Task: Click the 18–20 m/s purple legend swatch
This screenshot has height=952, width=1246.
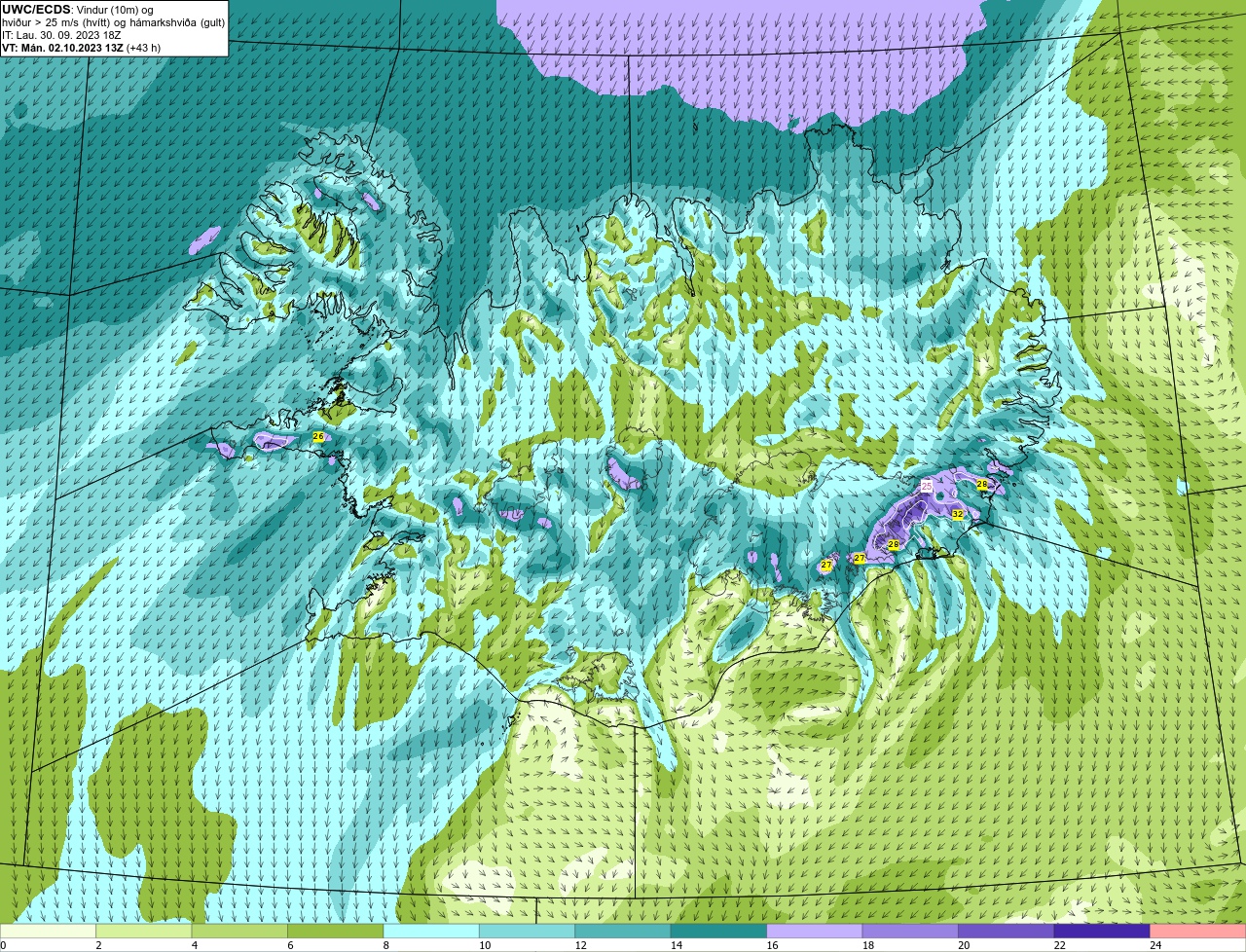Action: point(911,931)
